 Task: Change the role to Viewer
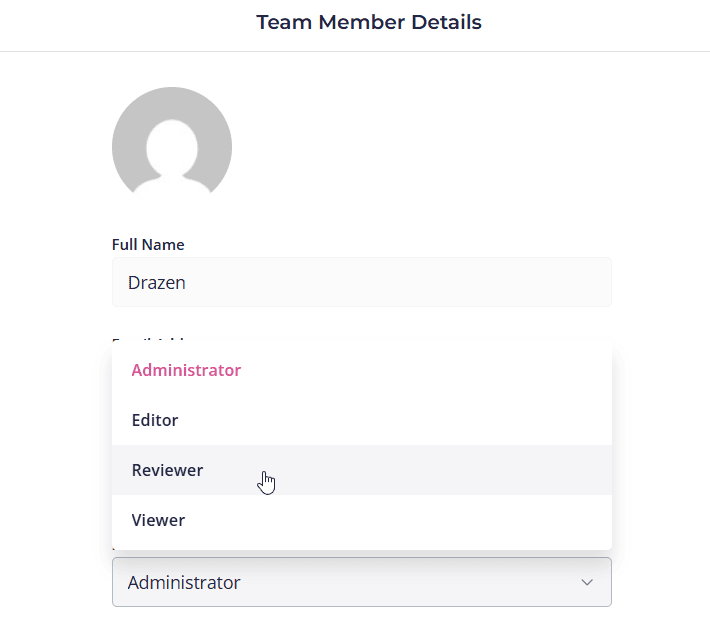[x=158, y=520]
